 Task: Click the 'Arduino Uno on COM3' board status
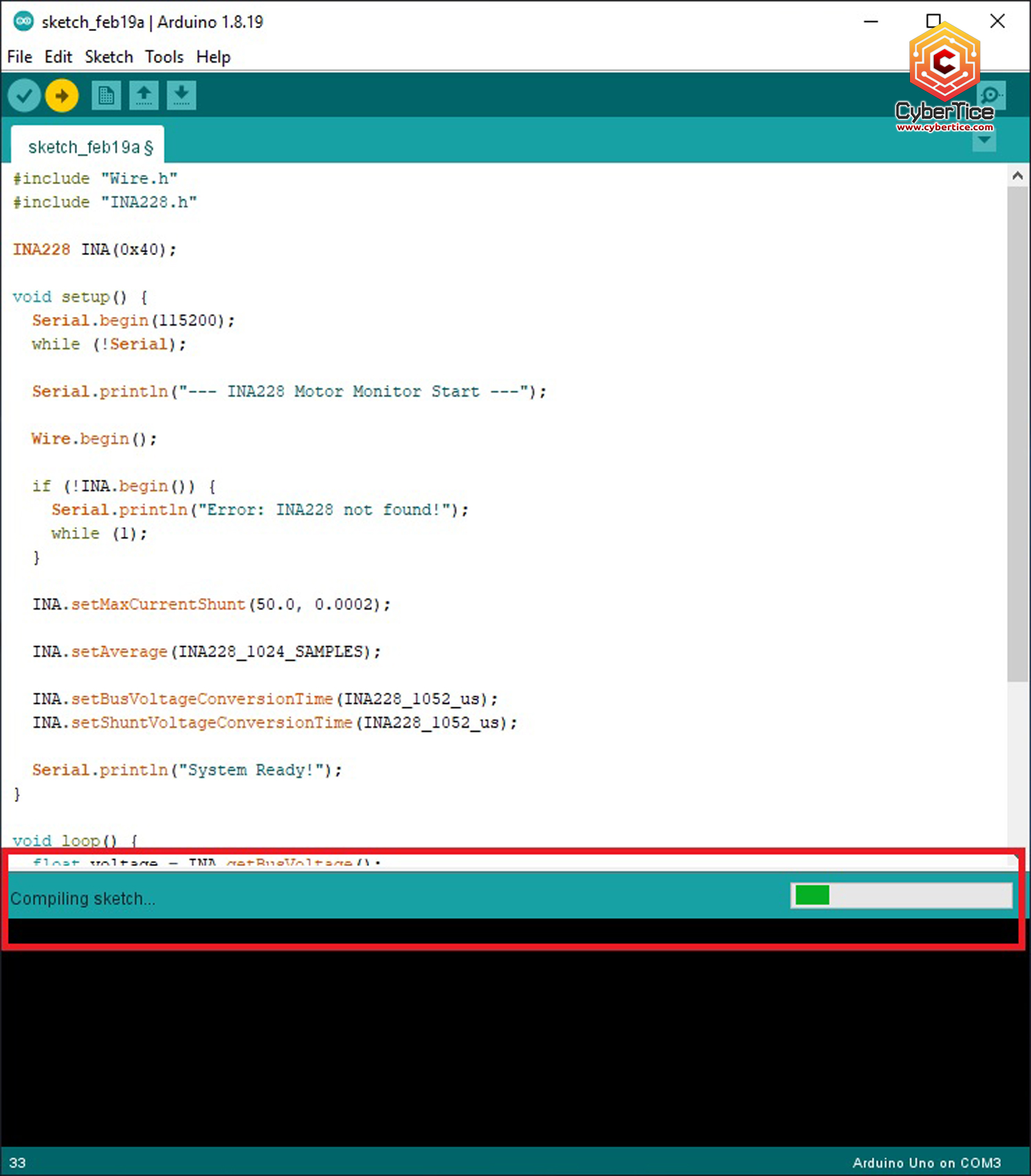click(x=927, y=1162)
